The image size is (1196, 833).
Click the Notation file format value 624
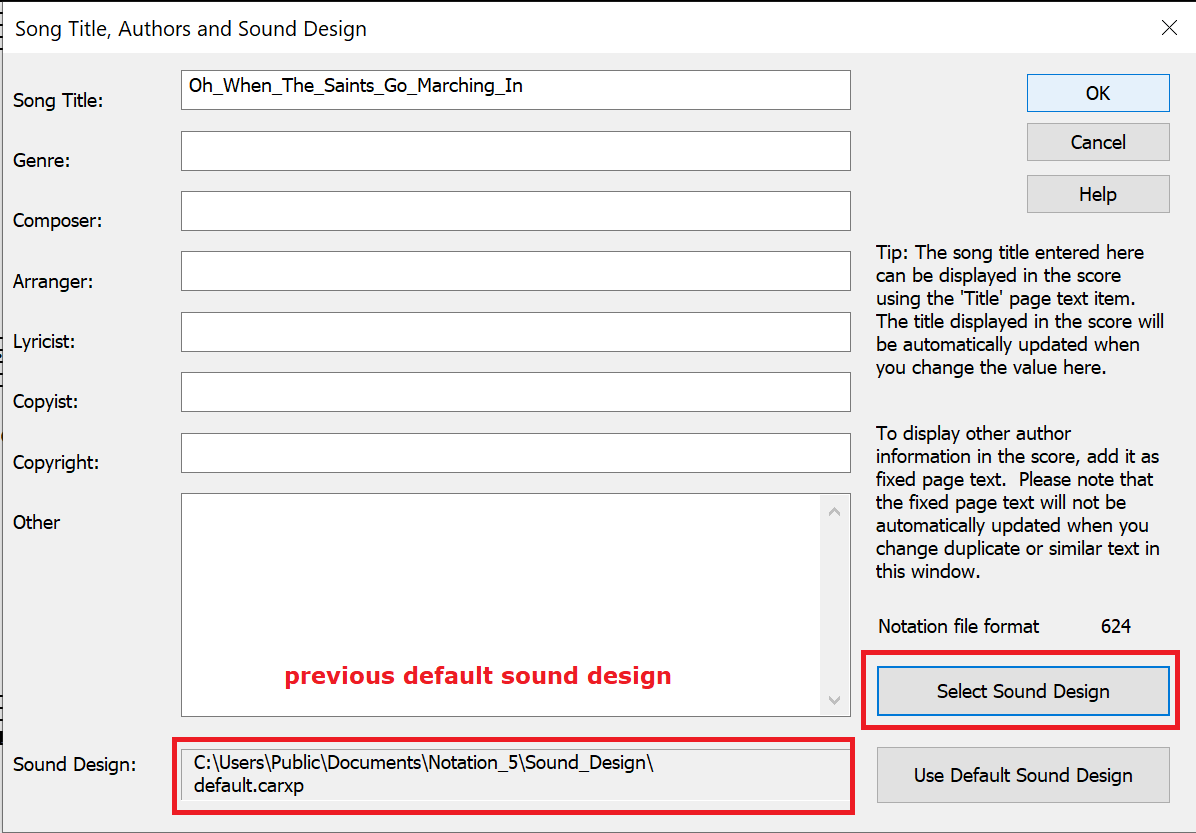tap(1115, 627)
